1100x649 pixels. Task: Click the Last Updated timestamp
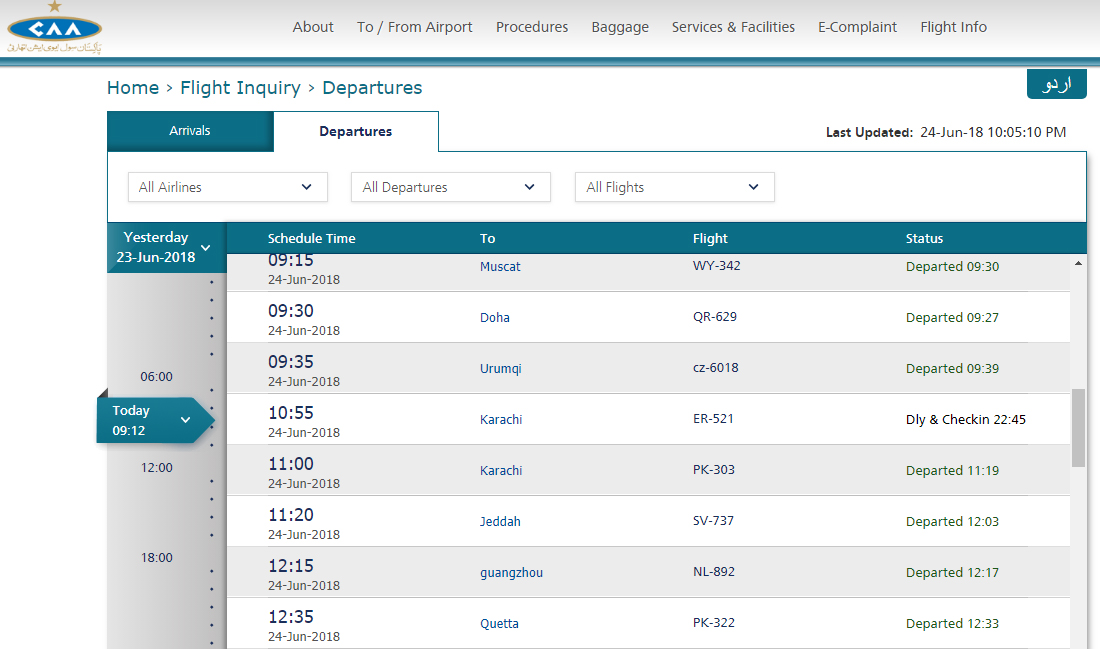click(x=993, y=133)
